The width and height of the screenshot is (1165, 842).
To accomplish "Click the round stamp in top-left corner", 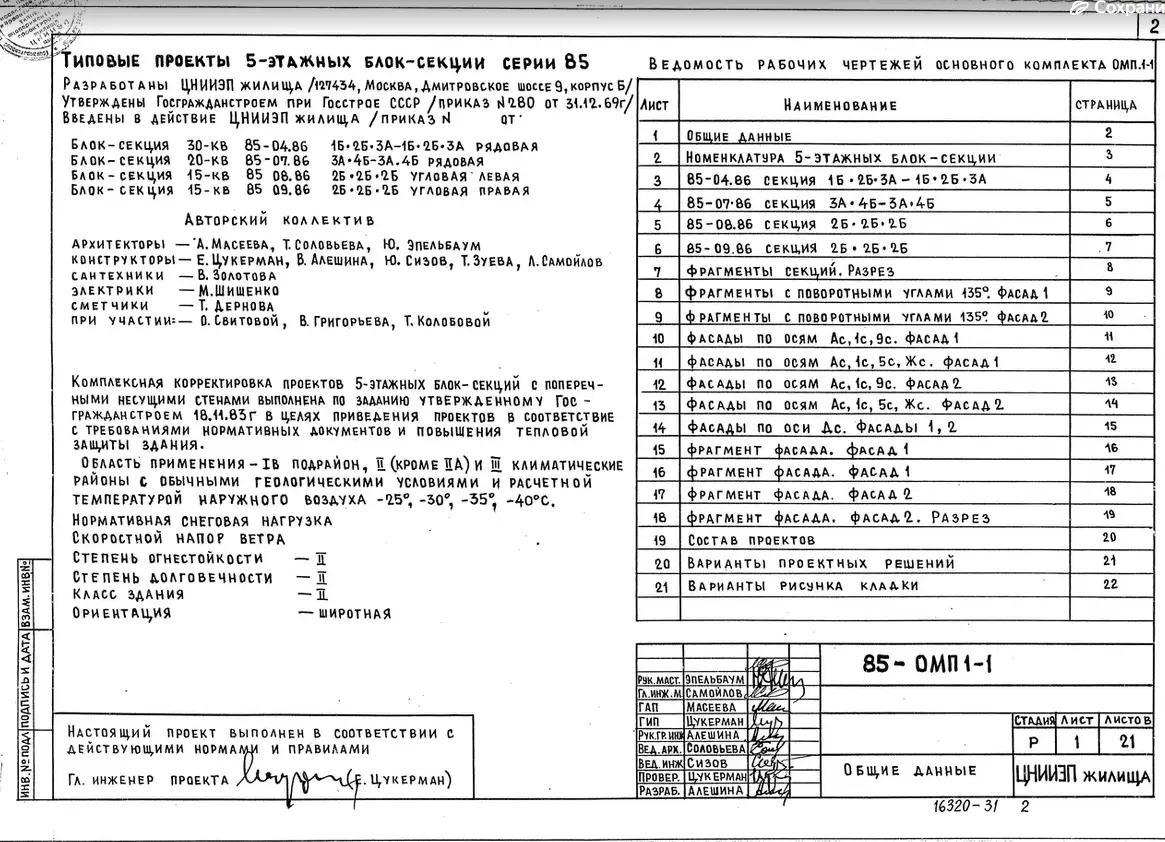I will [x=27, y=30].
